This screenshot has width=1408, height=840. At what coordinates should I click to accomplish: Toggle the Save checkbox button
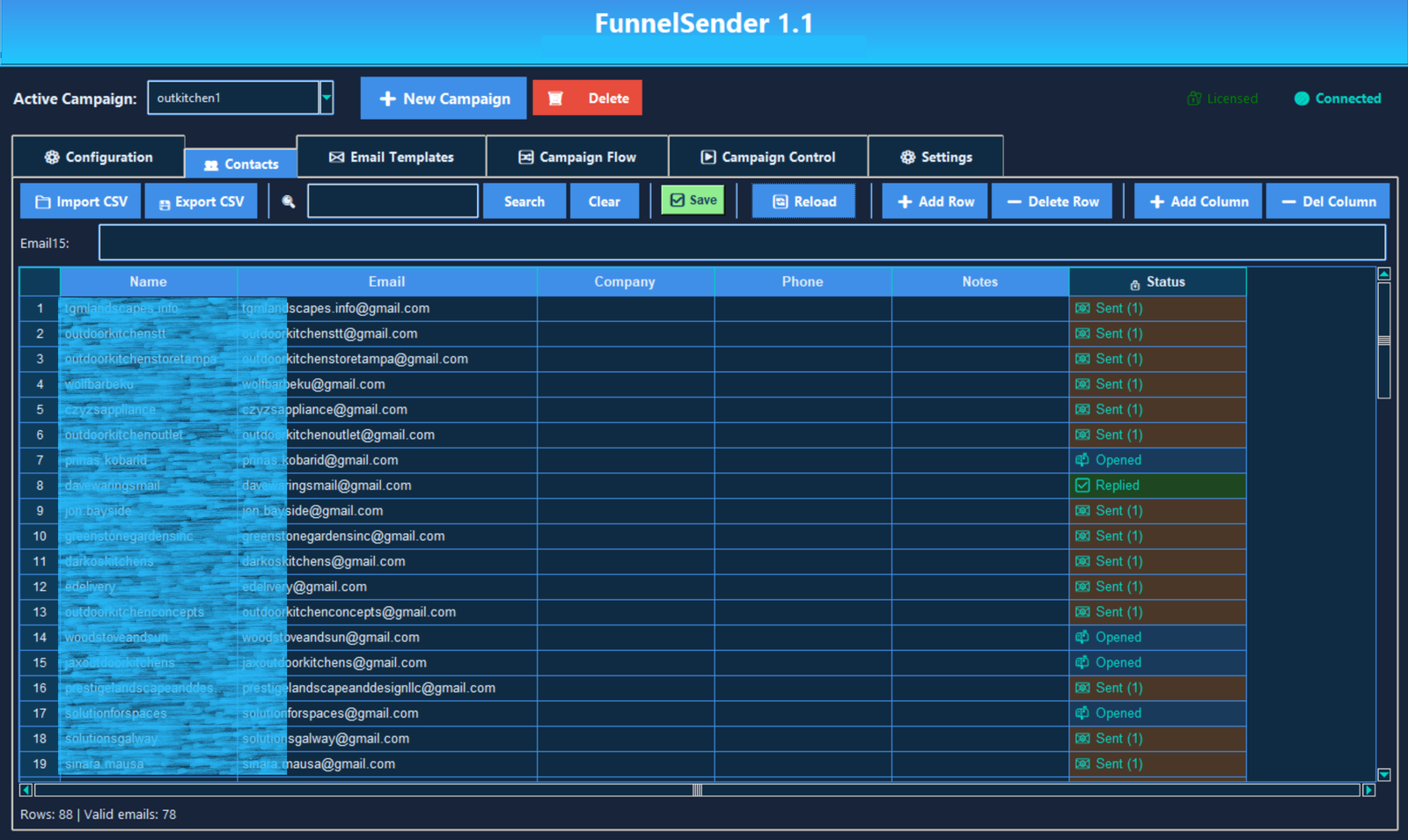coord(693,200)
